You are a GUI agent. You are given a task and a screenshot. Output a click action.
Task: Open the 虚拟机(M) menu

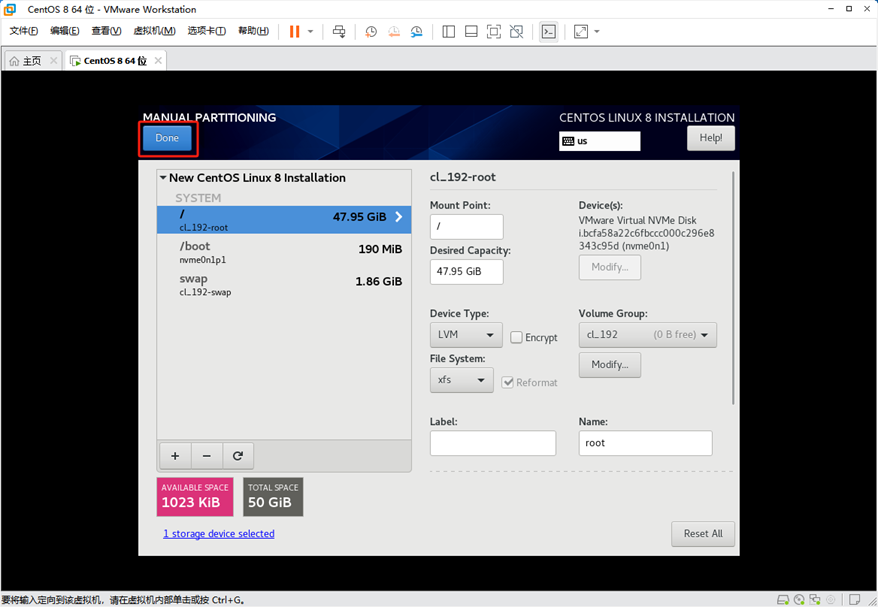pos(154,31)
